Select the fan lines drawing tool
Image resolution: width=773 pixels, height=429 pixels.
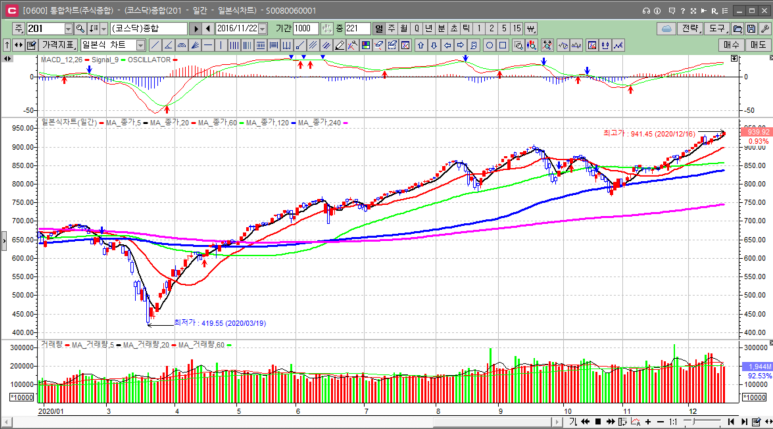195,45
